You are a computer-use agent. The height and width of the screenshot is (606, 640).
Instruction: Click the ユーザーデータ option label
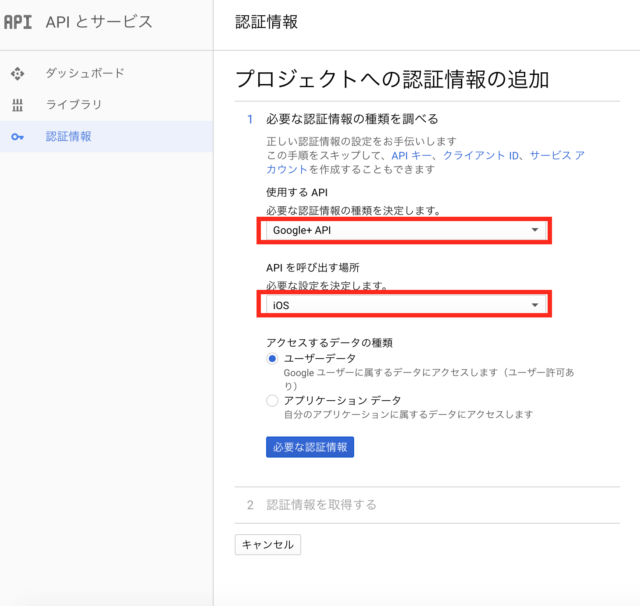click(320, 358)
